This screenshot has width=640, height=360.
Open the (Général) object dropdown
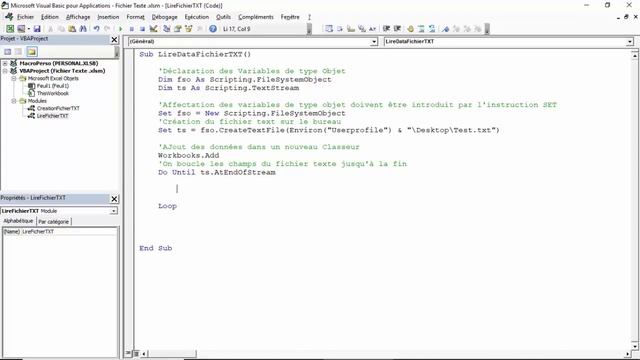tap(374, 42)
